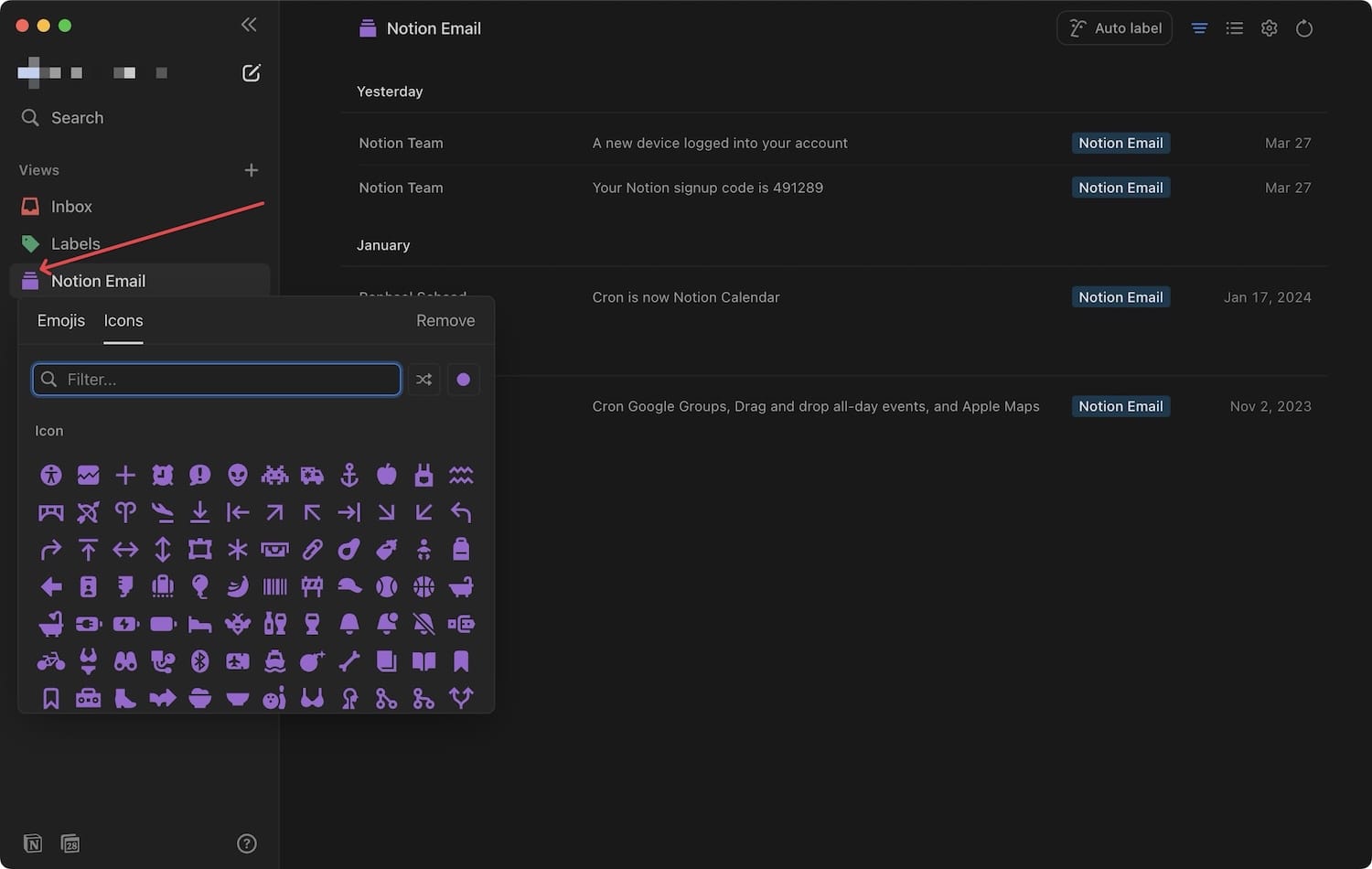Click the account name in sidebar

[91, 72]
